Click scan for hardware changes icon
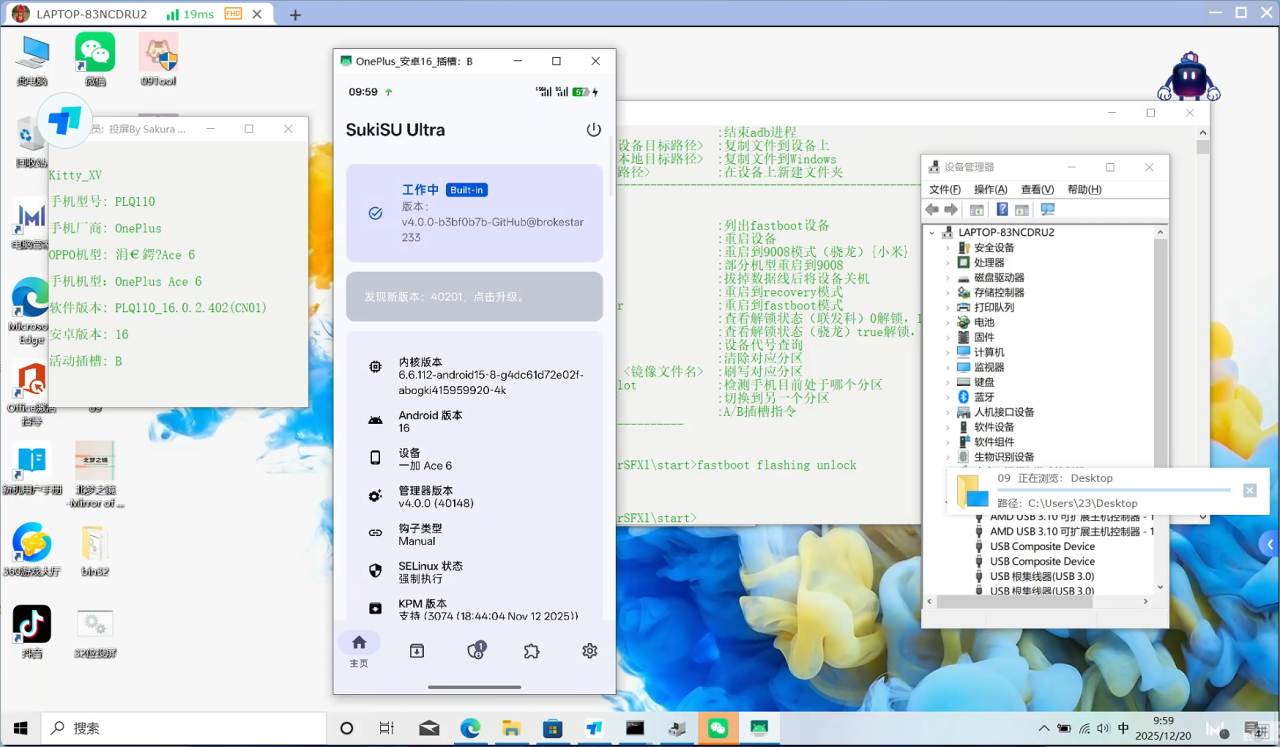The width and height of the screenshot is (1280, 747). [1047, 210]
